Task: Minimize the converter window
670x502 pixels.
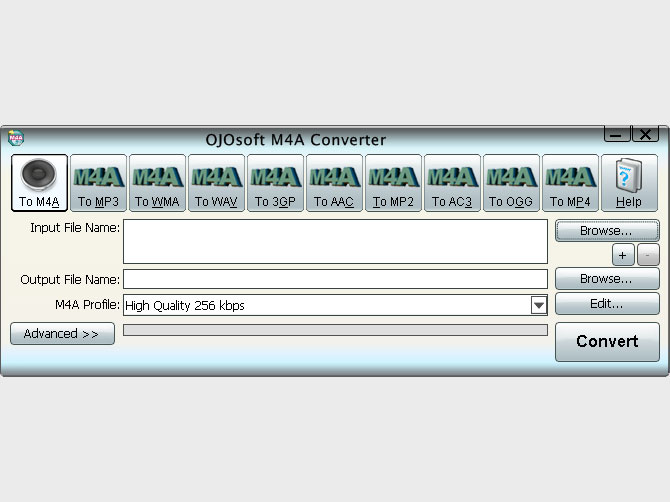Action: pos(617,134)
